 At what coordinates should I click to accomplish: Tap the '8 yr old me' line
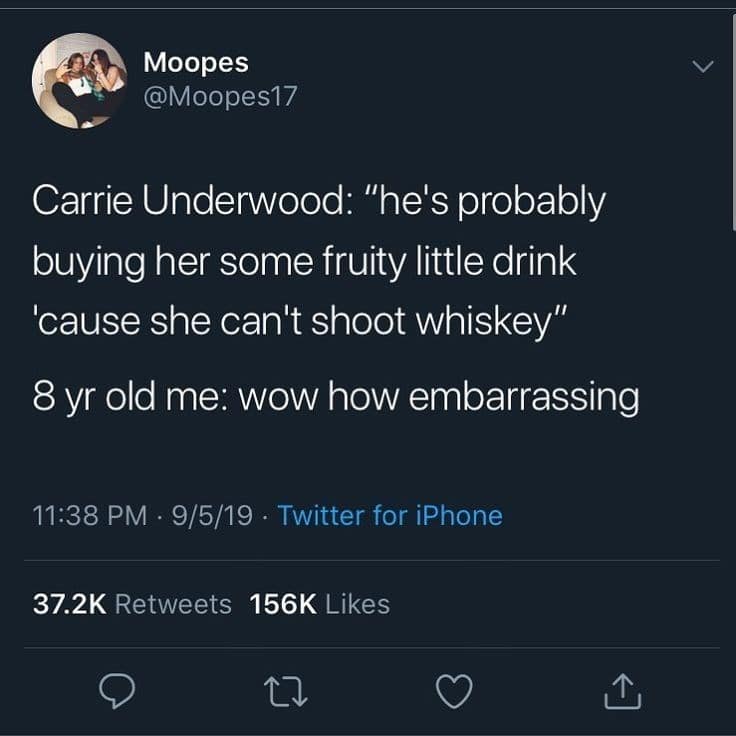(x=336, y=398)
